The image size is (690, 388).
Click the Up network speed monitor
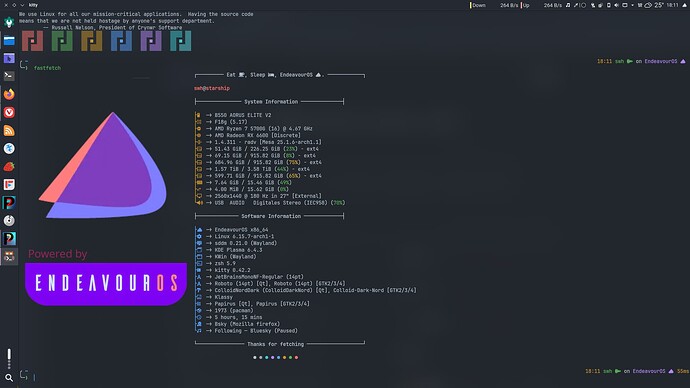(541, 5)
